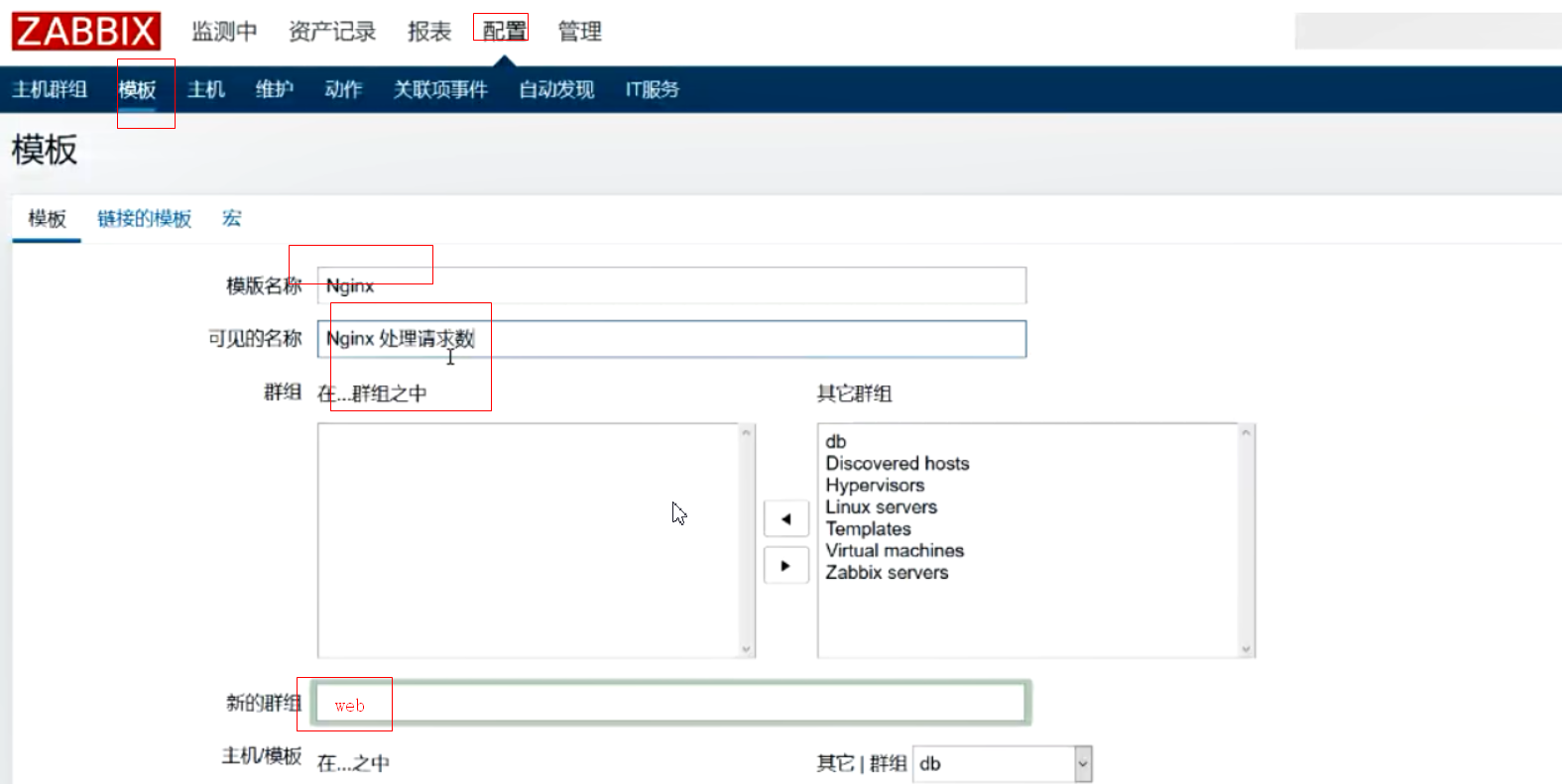Open the 报表 top menu
This screenshot has height=784, width=1562.
429,32
